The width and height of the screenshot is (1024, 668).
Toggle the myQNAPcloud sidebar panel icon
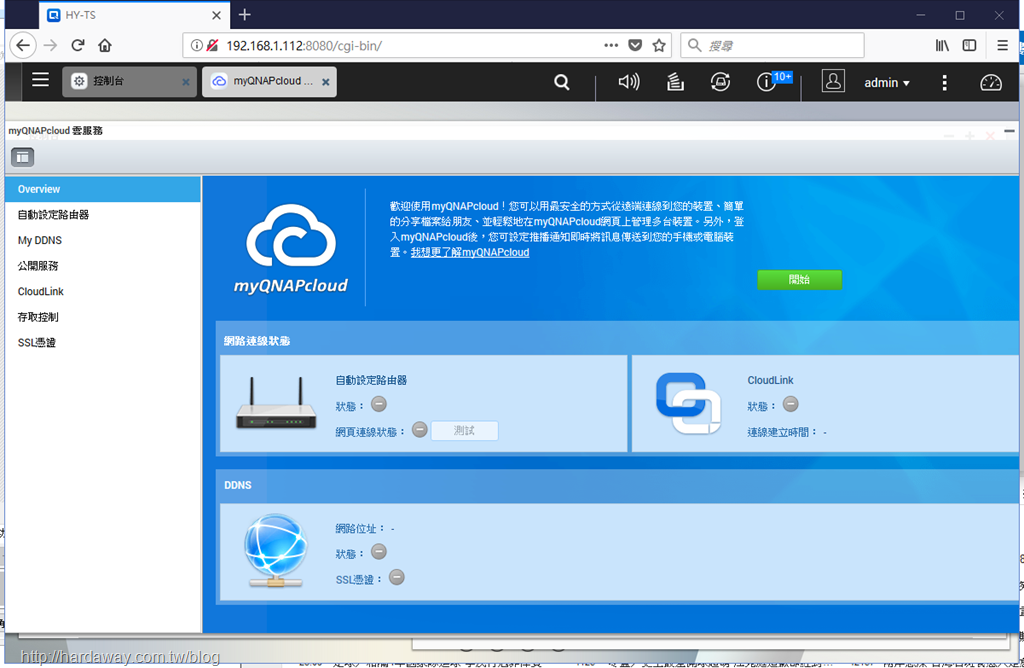[x=22, y=157]
